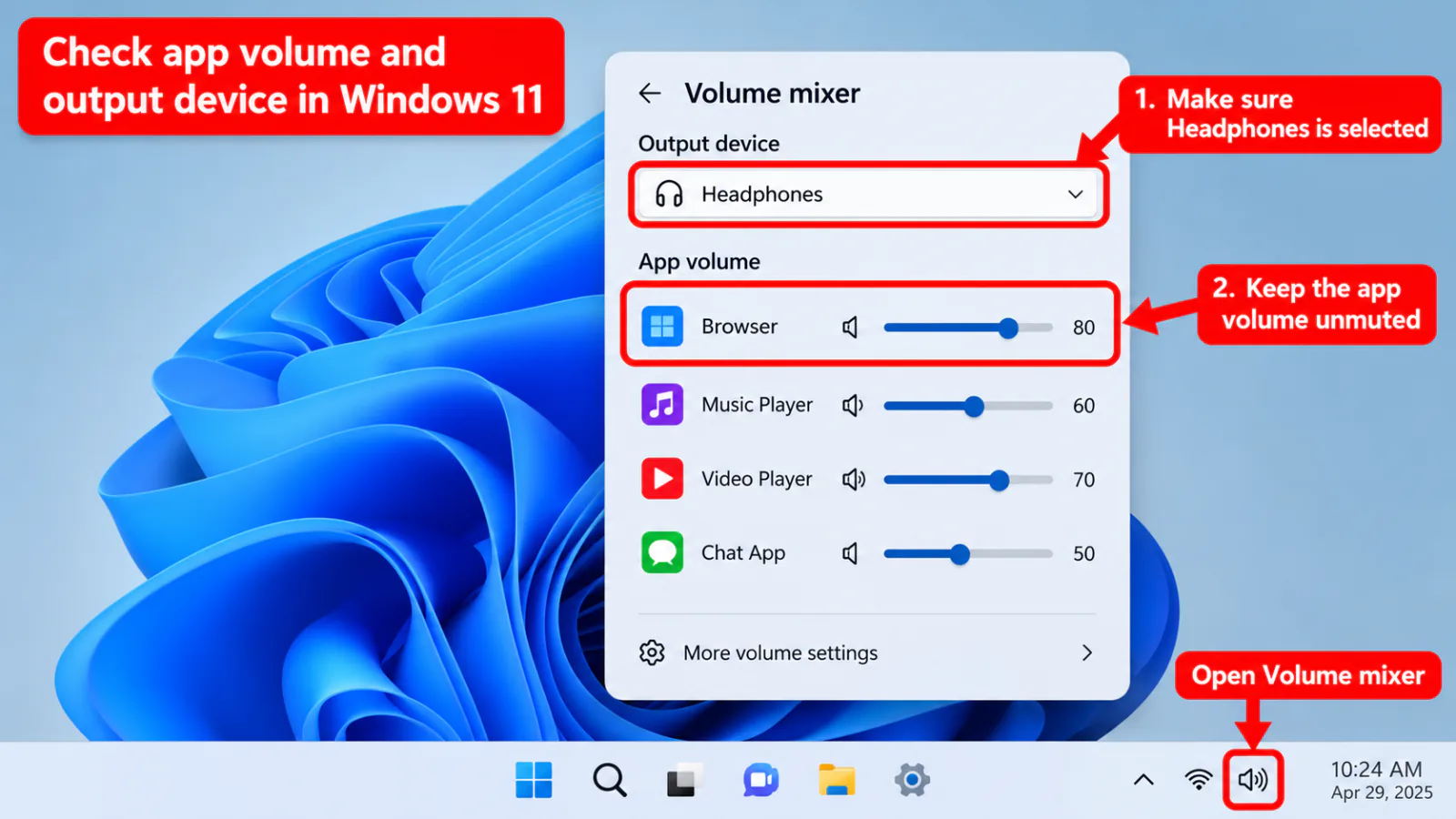Open Task View on the taskbar
Viewport: 1456px width, 819px height.
684,780
